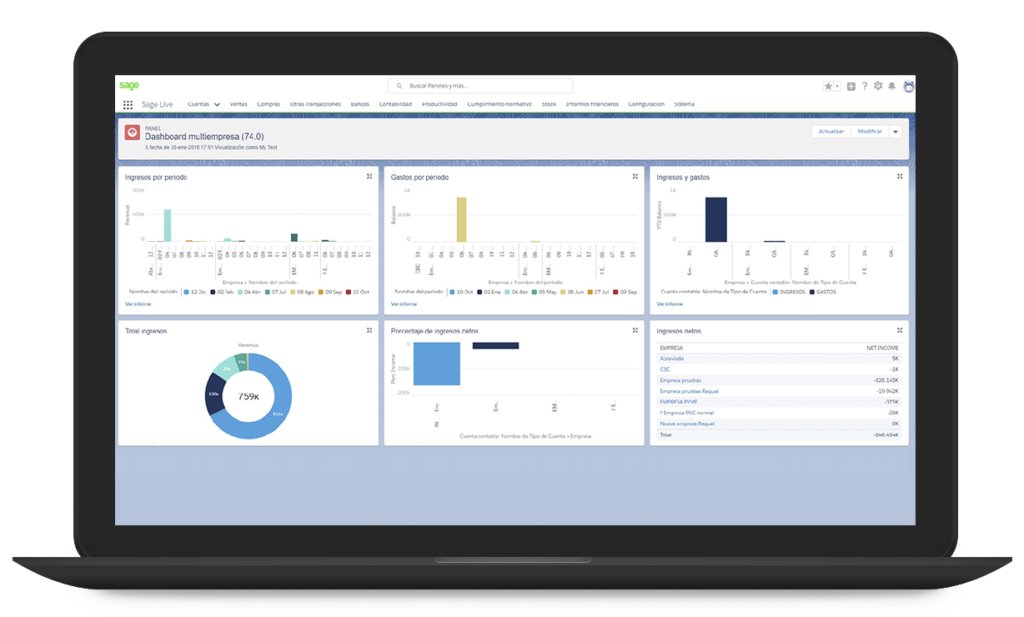Expand the Gastos por periodo chart
Screen dimensions: 1024x617
635,176
